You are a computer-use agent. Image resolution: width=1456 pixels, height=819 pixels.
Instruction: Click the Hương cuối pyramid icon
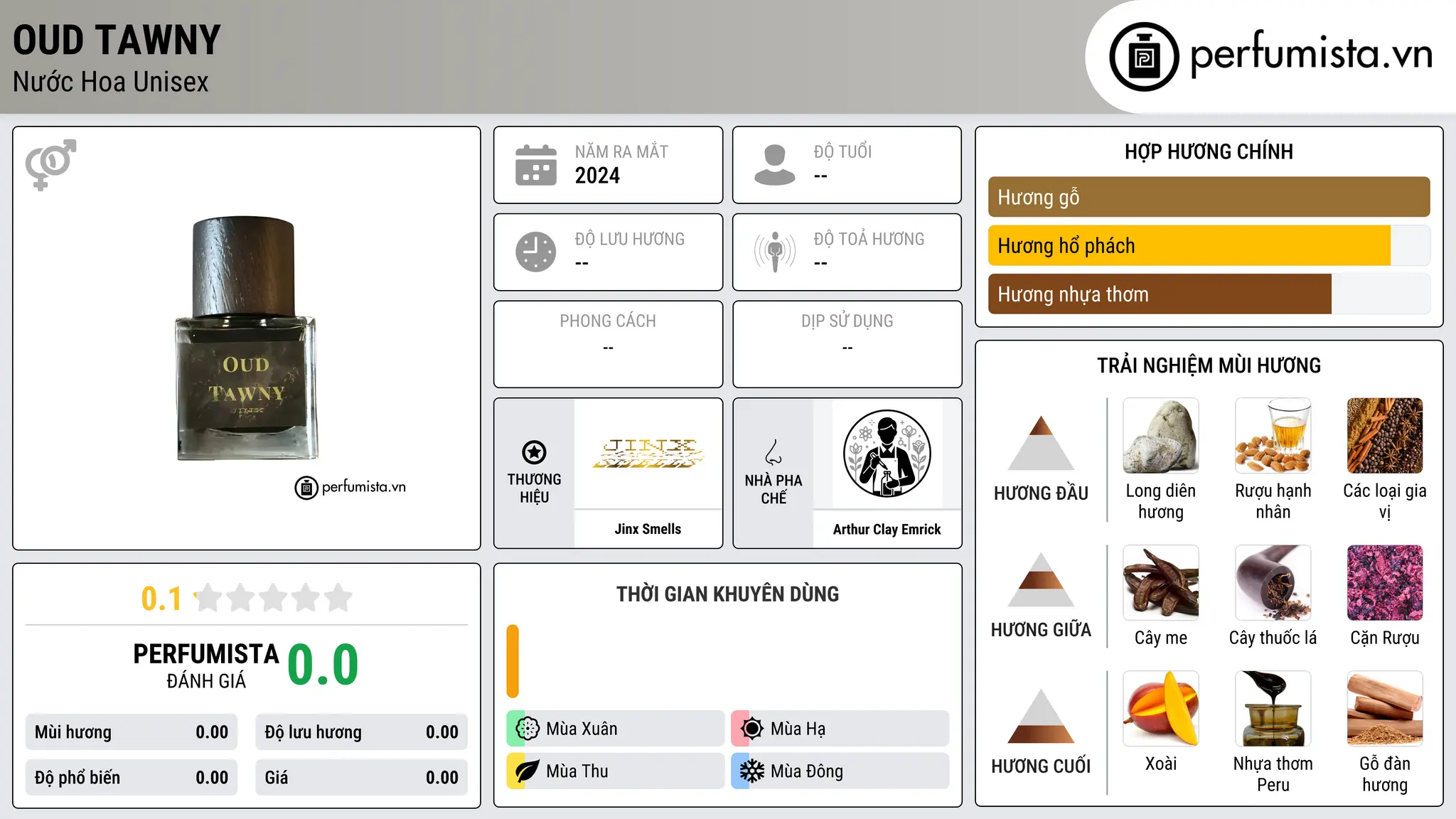click(x=1041, y=716)
